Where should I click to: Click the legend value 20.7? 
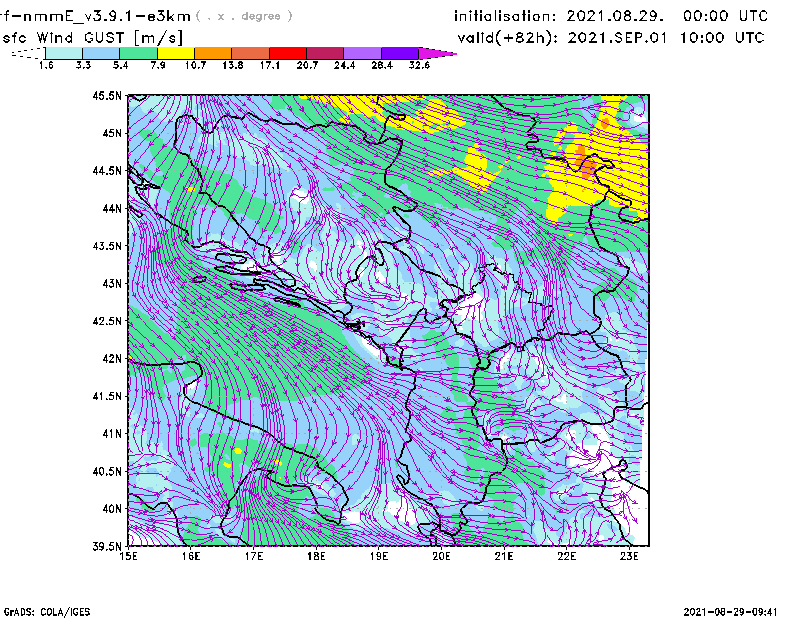coord(307,65)
